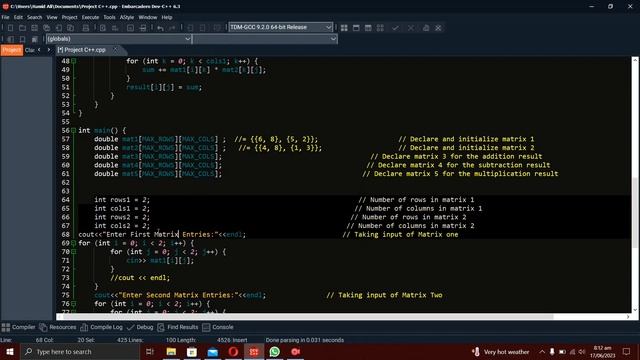Viewport: 640px width, 360px height.
Task: Click the Redo arrow in toolbar
Action: coord(172,28)
